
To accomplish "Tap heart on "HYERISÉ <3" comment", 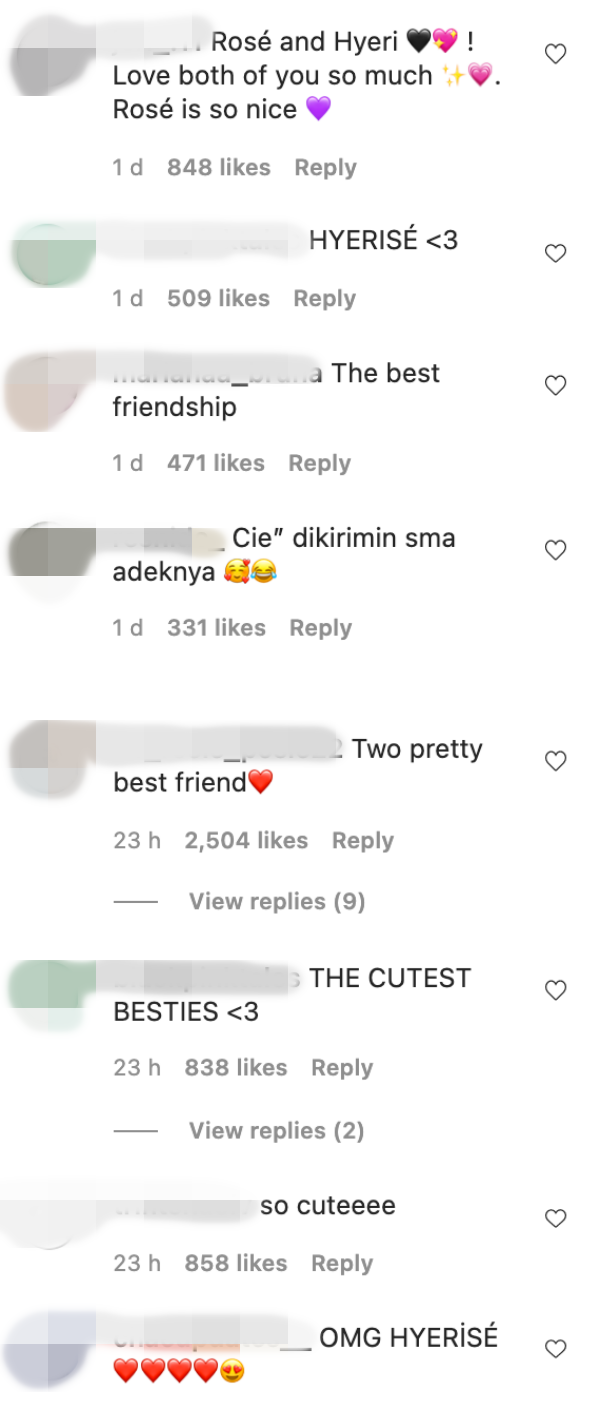I will (555, 254).
